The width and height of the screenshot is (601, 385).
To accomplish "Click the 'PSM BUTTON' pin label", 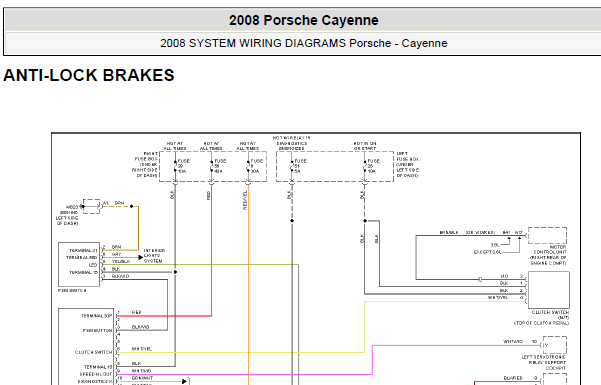I will [97, 330].
